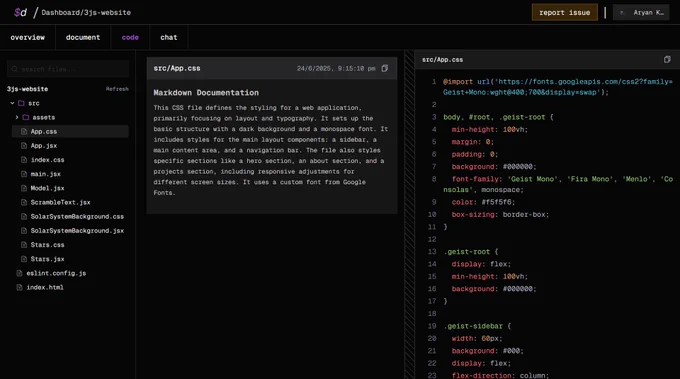This screenshot has width=680, height=379.
Task: Copy the src/App.css code panel contents
Action: click(x=667, y=59)
